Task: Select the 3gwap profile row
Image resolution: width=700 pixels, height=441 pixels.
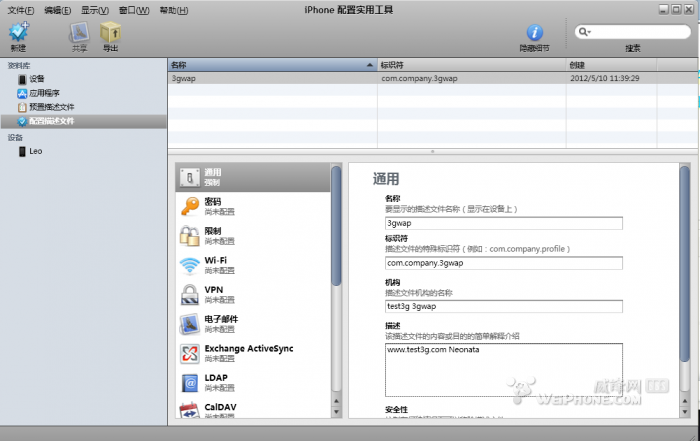Action: click(x=433, y=78)
